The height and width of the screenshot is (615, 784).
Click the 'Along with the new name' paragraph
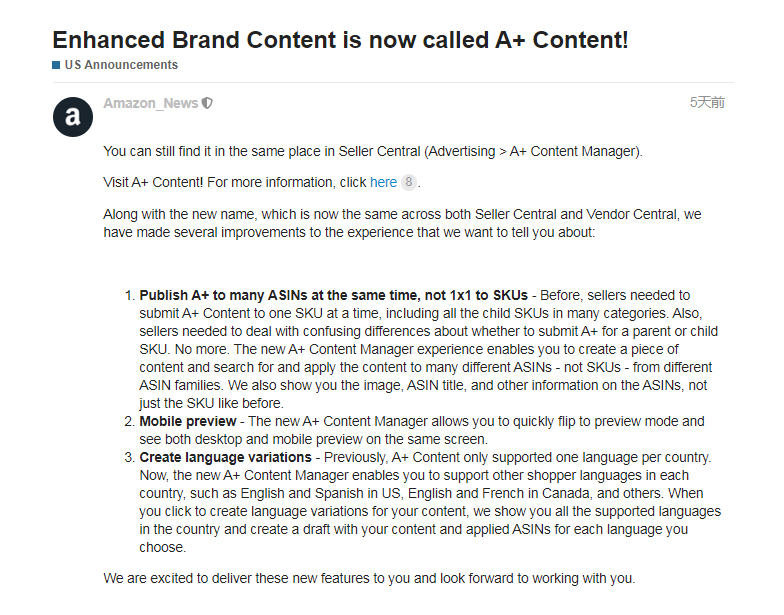tap(402, 224)
